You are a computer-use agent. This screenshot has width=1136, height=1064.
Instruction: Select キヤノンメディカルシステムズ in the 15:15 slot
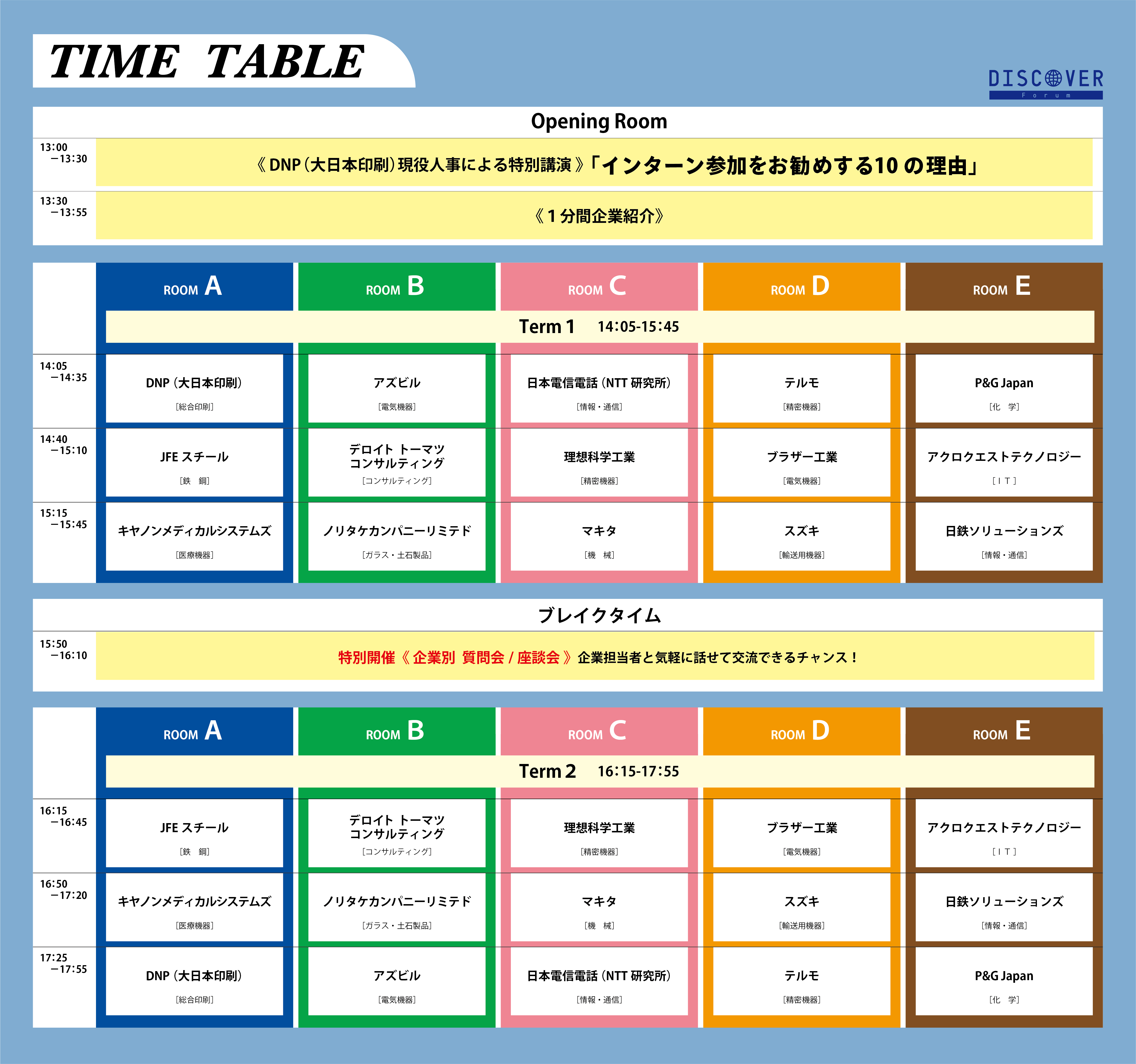tap(194, 537)
